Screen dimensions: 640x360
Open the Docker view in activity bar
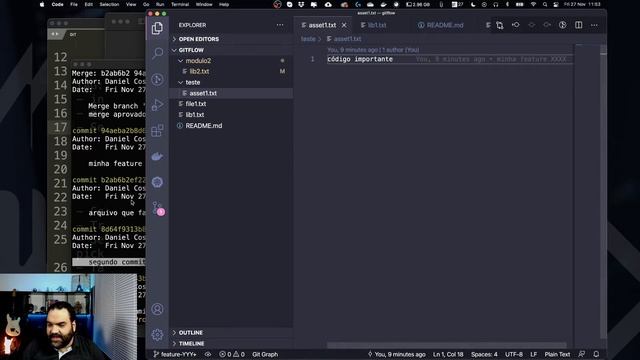(x=157, y=156)
